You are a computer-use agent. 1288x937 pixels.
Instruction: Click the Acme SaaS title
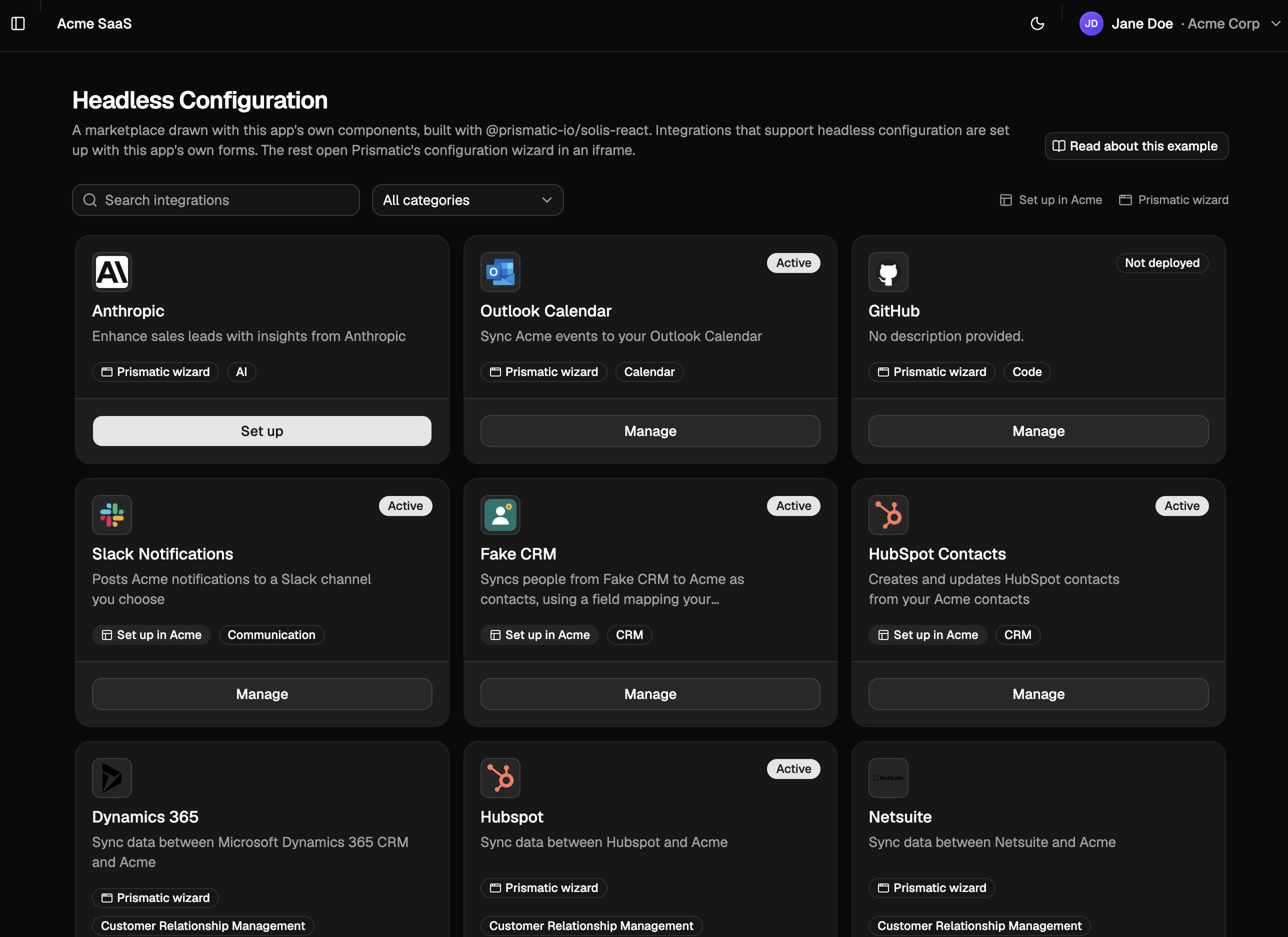coord(94,23)
